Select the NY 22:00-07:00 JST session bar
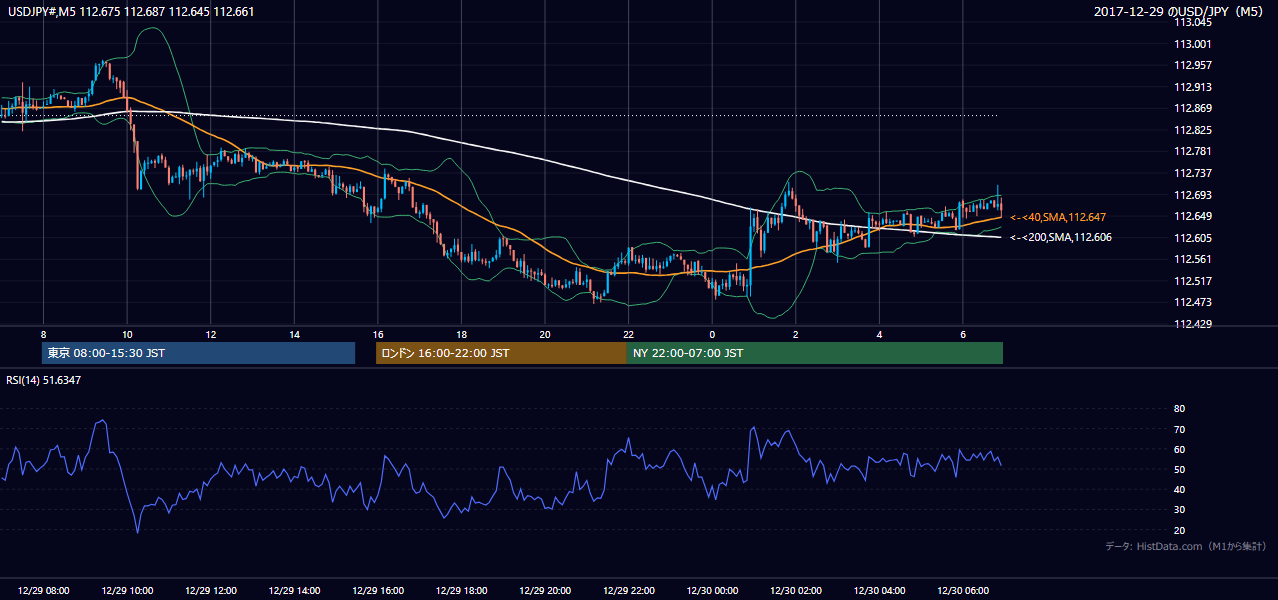Screen dimensions: 1278x600 click(x=815, y=353)
